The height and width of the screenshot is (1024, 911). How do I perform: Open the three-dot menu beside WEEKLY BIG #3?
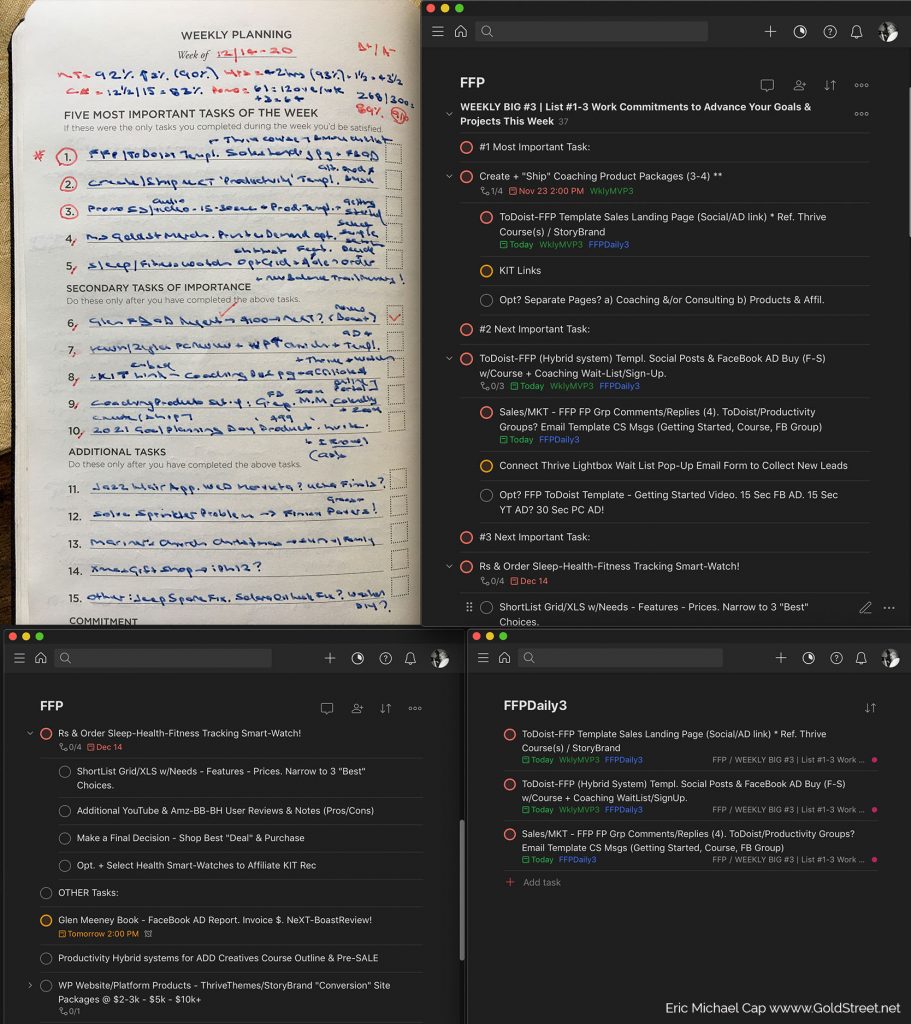point(861,114)
